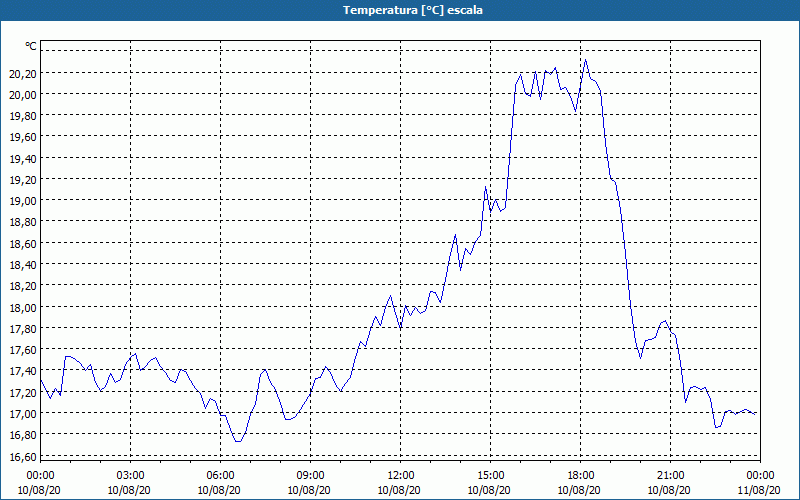Click the 16,60 bottom axis label

pos(23,457)
